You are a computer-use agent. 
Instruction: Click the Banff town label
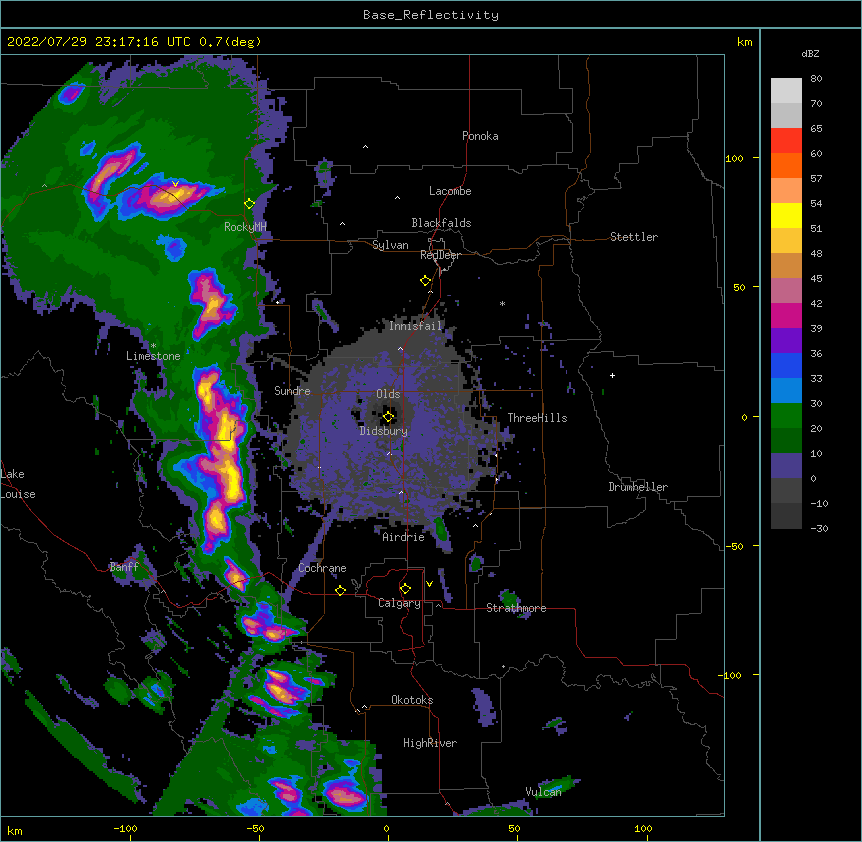tap(124, 567)
